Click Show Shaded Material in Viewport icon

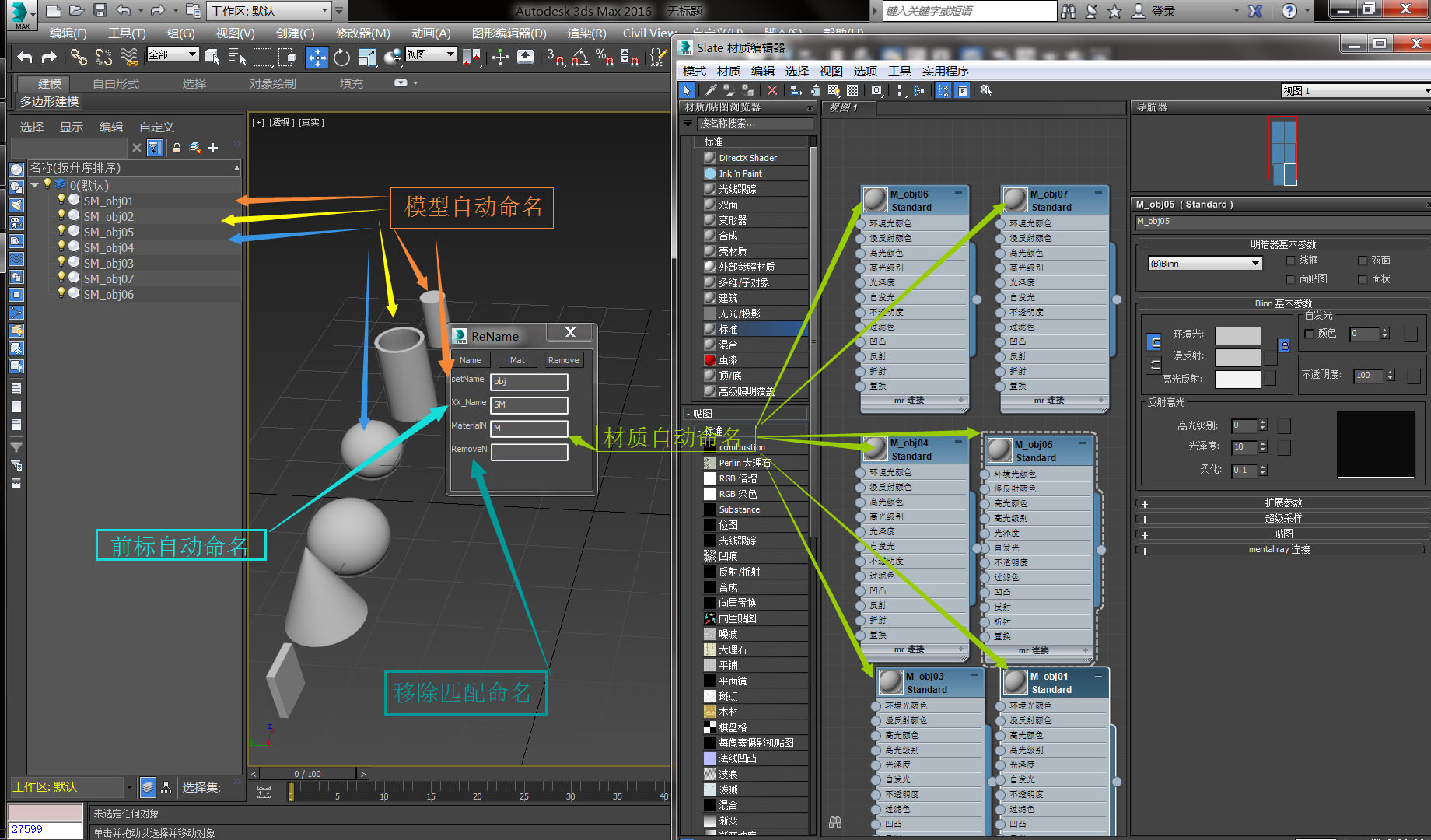[x=834, y=90]
